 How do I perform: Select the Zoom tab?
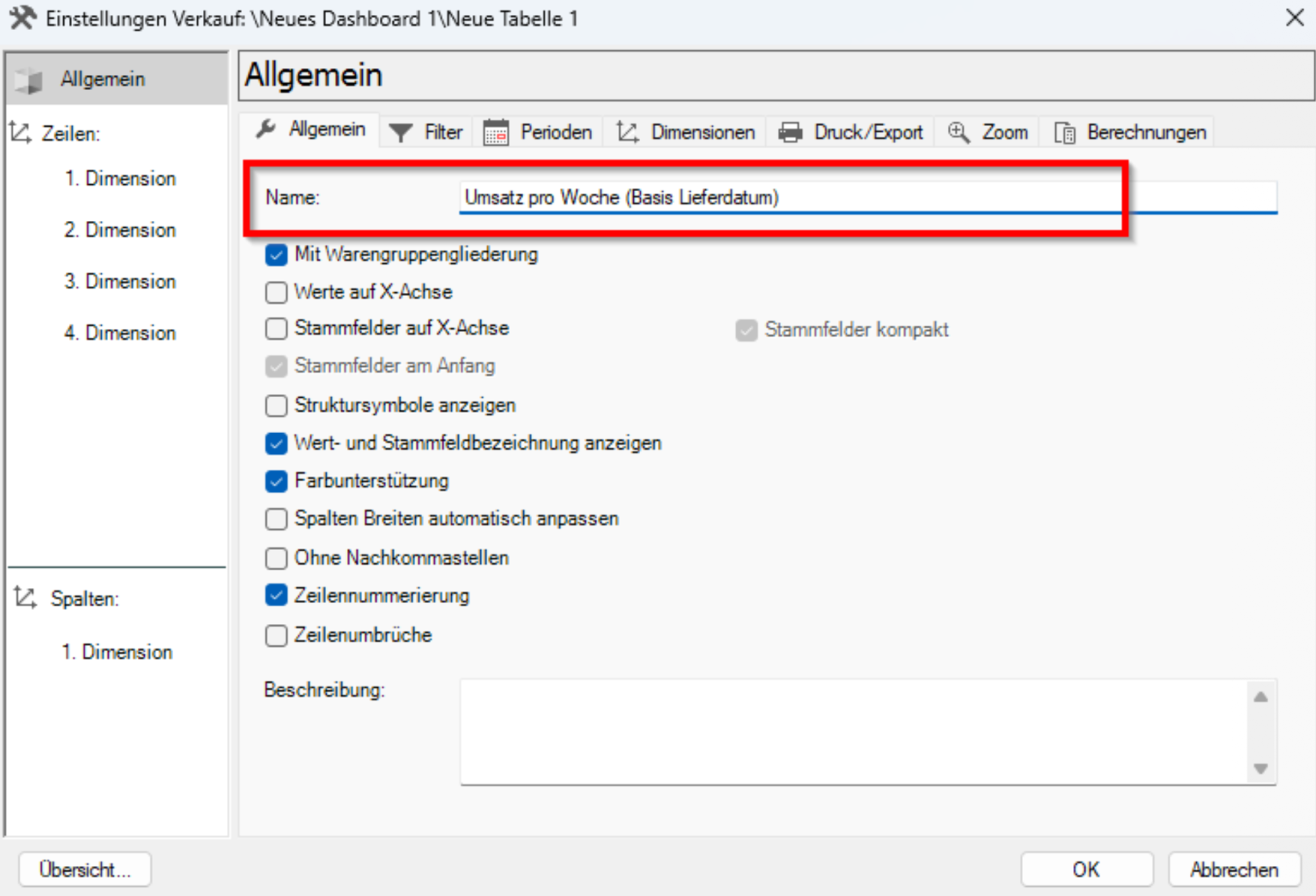(x=987, y=132)
